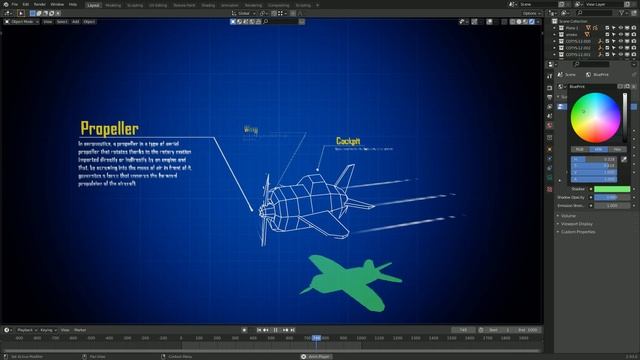The height and width of the screenshot is (360, 640).
Task: Switch viewport to Solid shading mode
Action: tap(519, 22)
